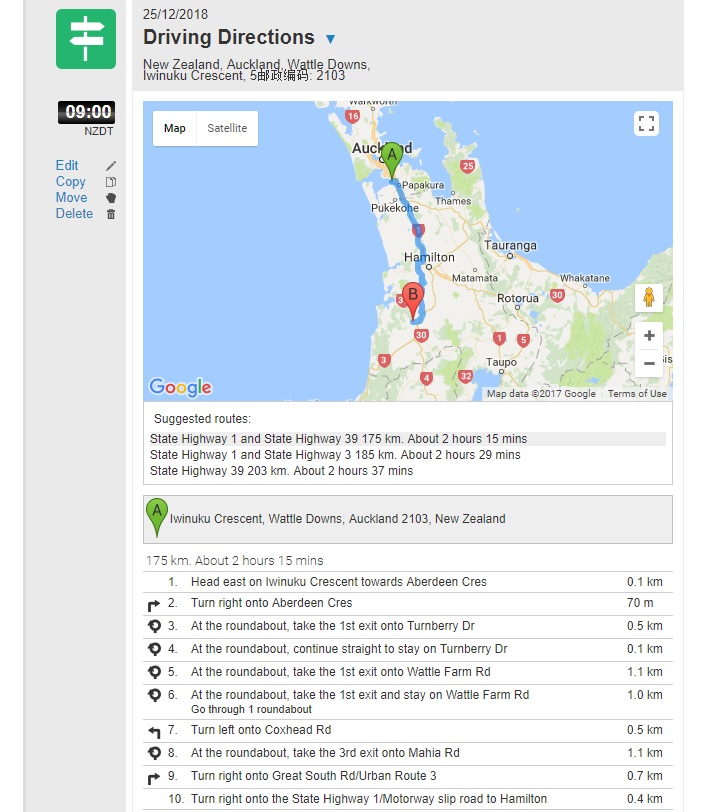Image resolution: width=710 pixels, height=812 pixels.
Task: Click the move hand icon
Action: coord(111,198)
